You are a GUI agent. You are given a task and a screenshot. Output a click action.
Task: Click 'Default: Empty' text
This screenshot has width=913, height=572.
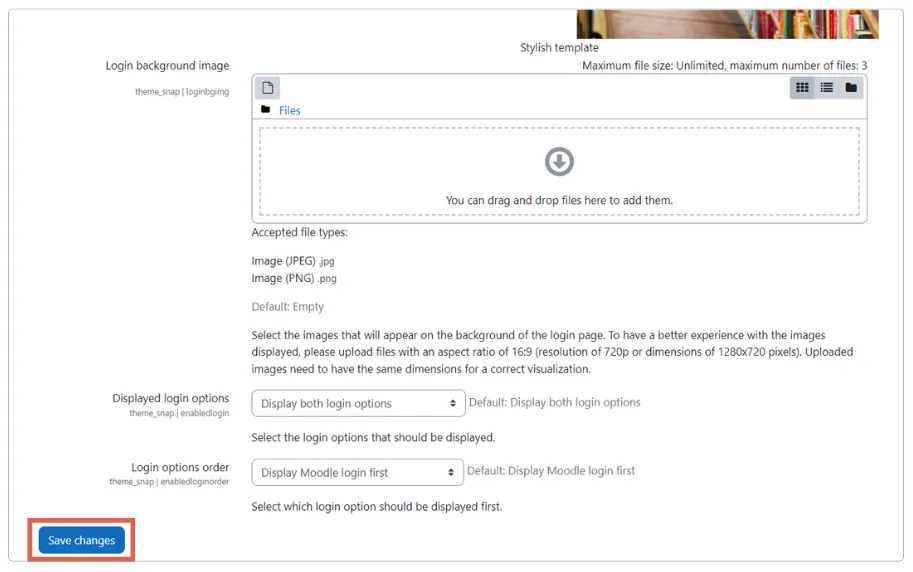coord(288,307)
